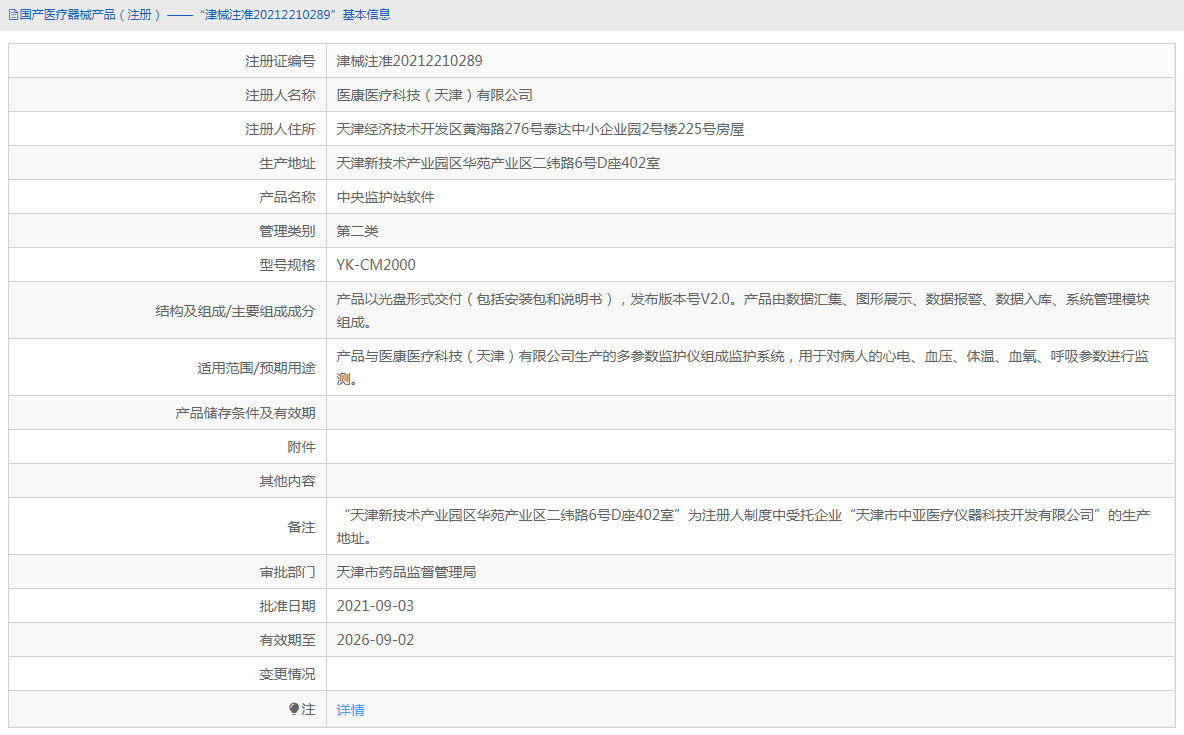Click the structure description starting 产品以光盘形式交付

click(743, 310)
